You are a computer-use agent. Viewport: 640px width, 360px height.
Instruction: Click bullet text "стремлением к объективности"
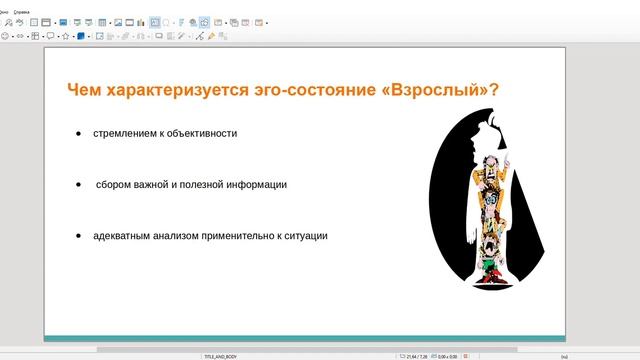165,133
